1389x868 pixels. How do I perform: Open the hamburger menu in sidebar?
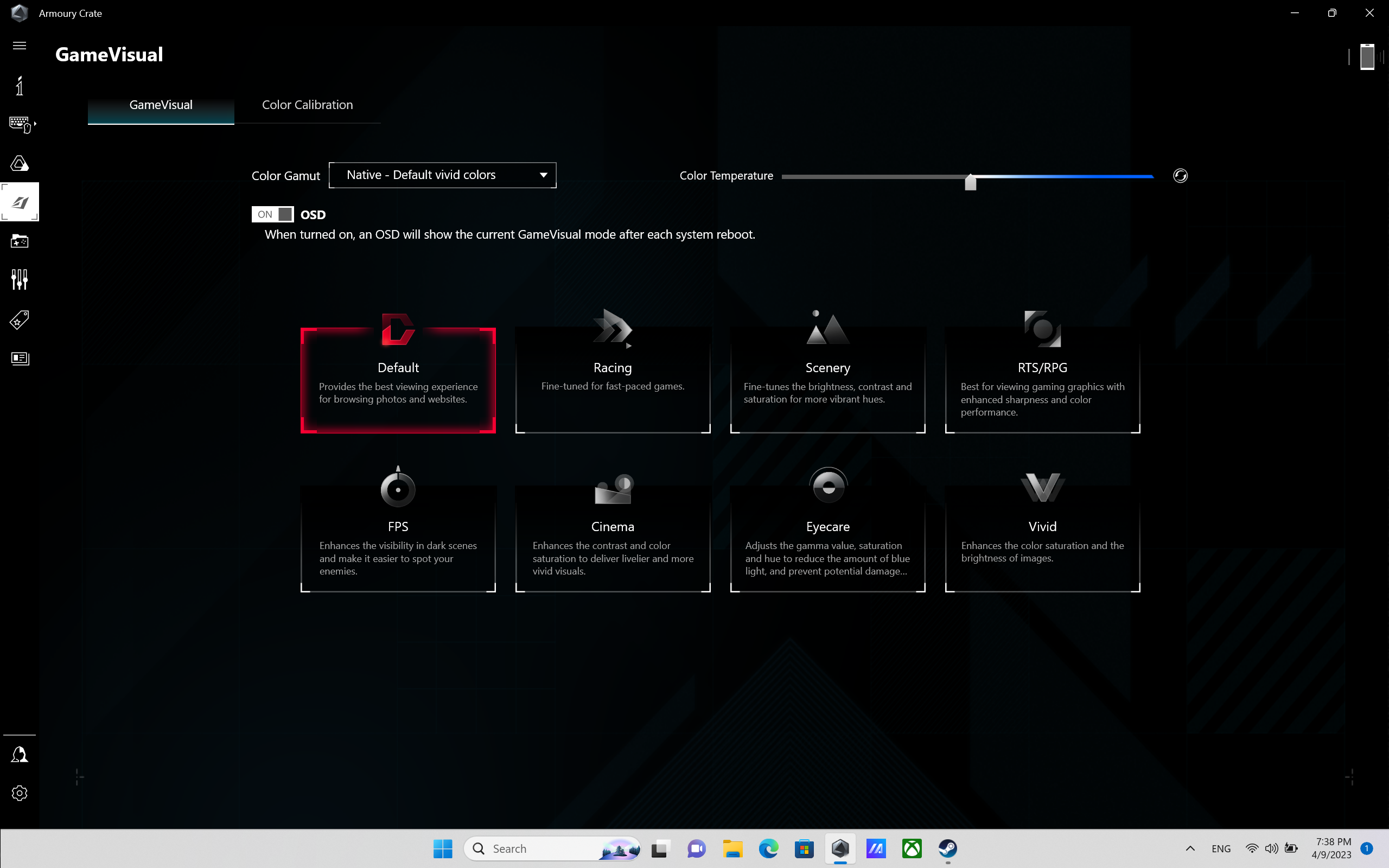[20, 46]
